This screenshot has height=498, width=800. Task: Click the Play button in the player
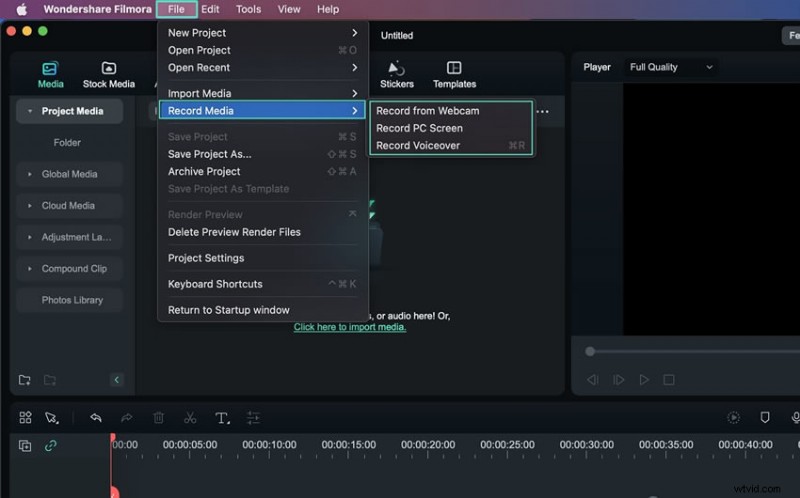[x=644, y=380]
